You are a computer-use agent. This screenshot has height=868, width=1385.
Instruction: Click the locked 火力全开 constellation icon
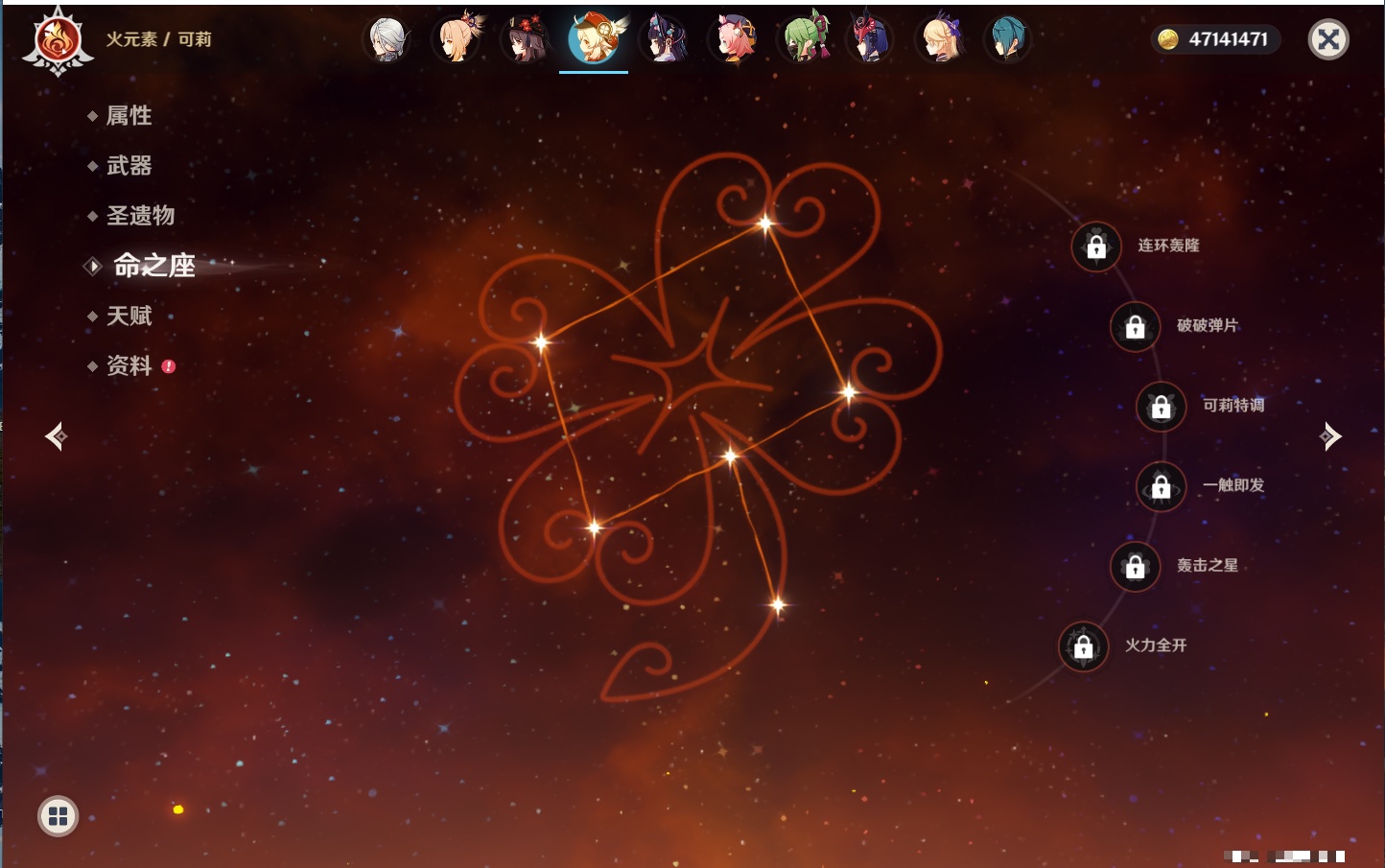(1084, 646)
